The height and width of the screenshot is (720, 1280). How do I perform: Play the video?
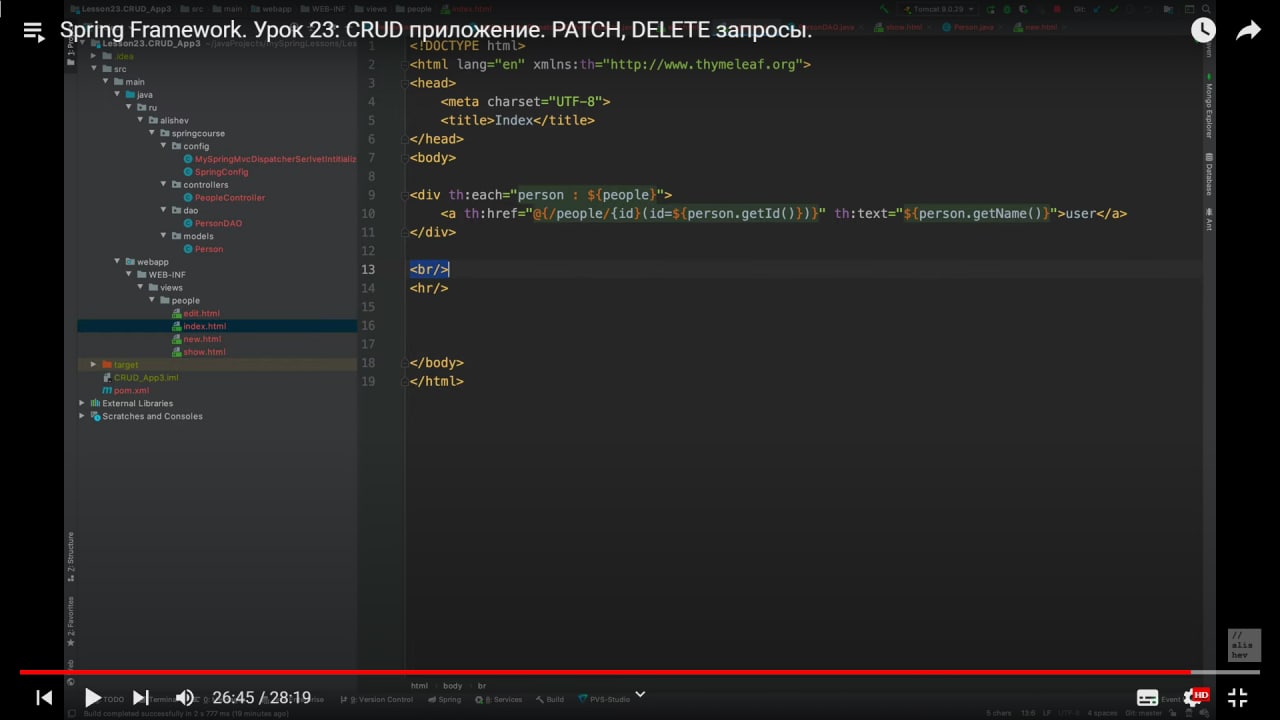(92, 697)
